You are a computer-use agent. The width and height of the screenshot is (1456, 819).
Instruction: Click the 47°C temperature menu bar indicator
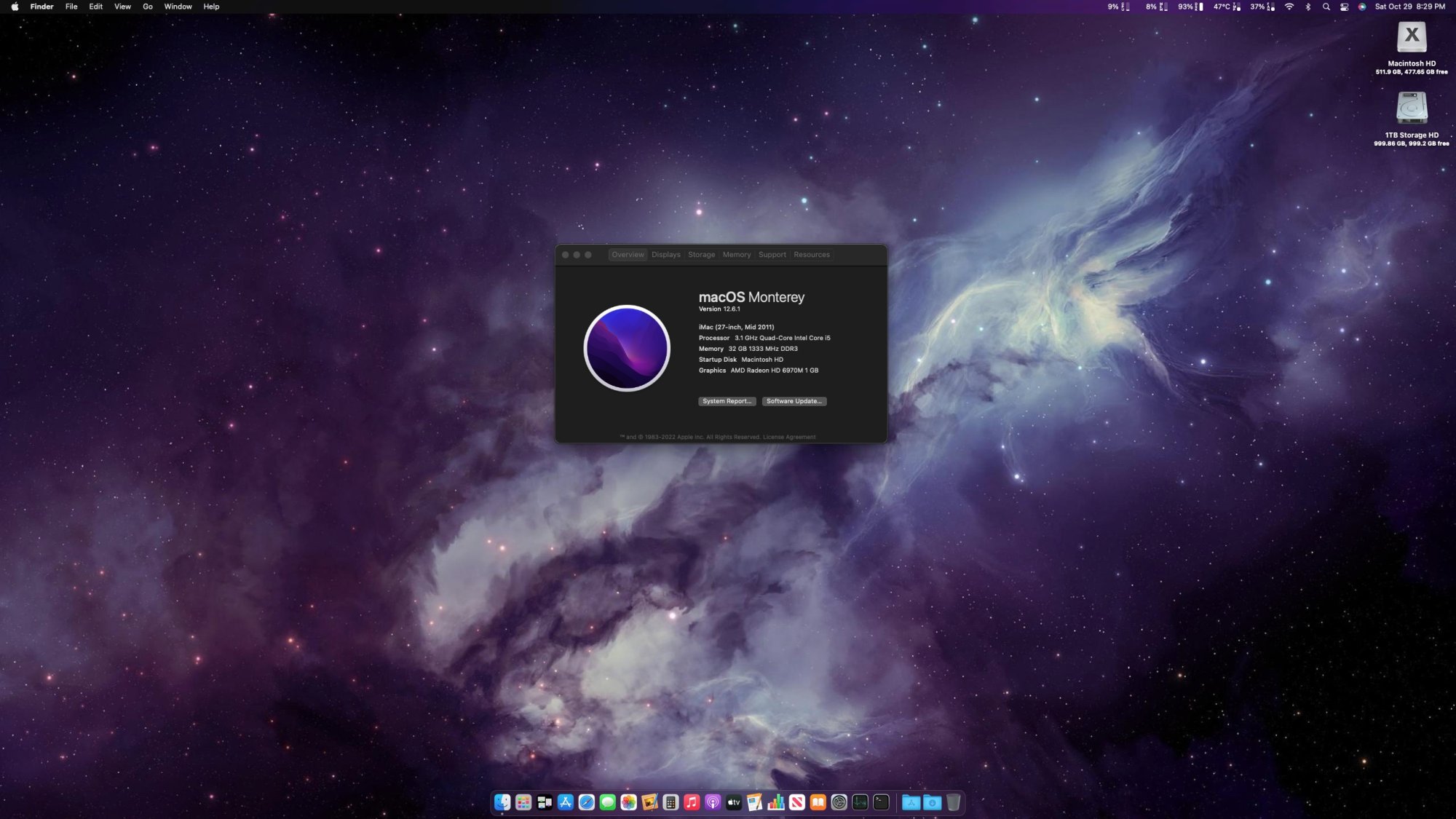(x=1227, y=7)
